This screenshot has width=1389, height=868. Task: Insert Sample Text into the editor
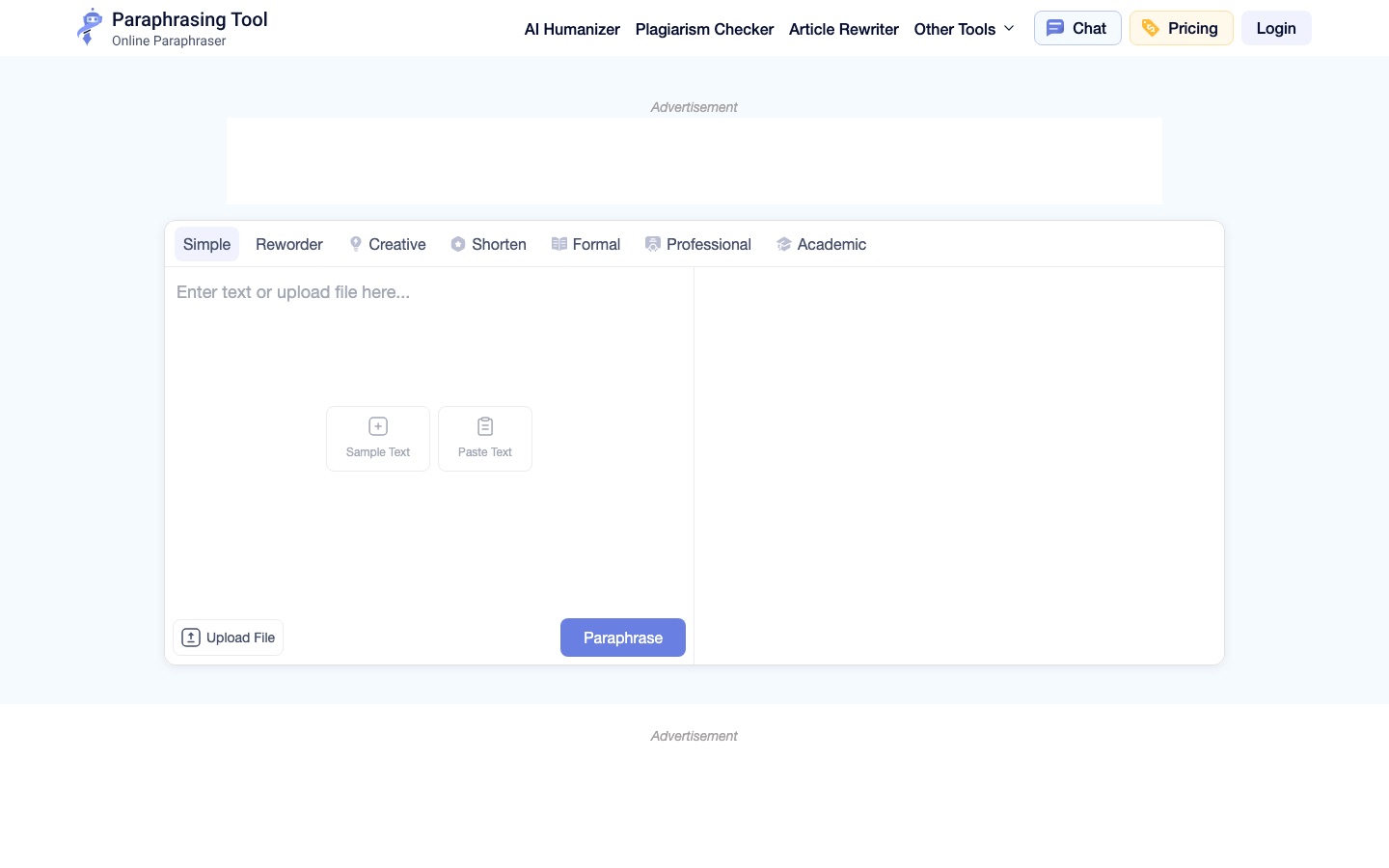(378, 439)
